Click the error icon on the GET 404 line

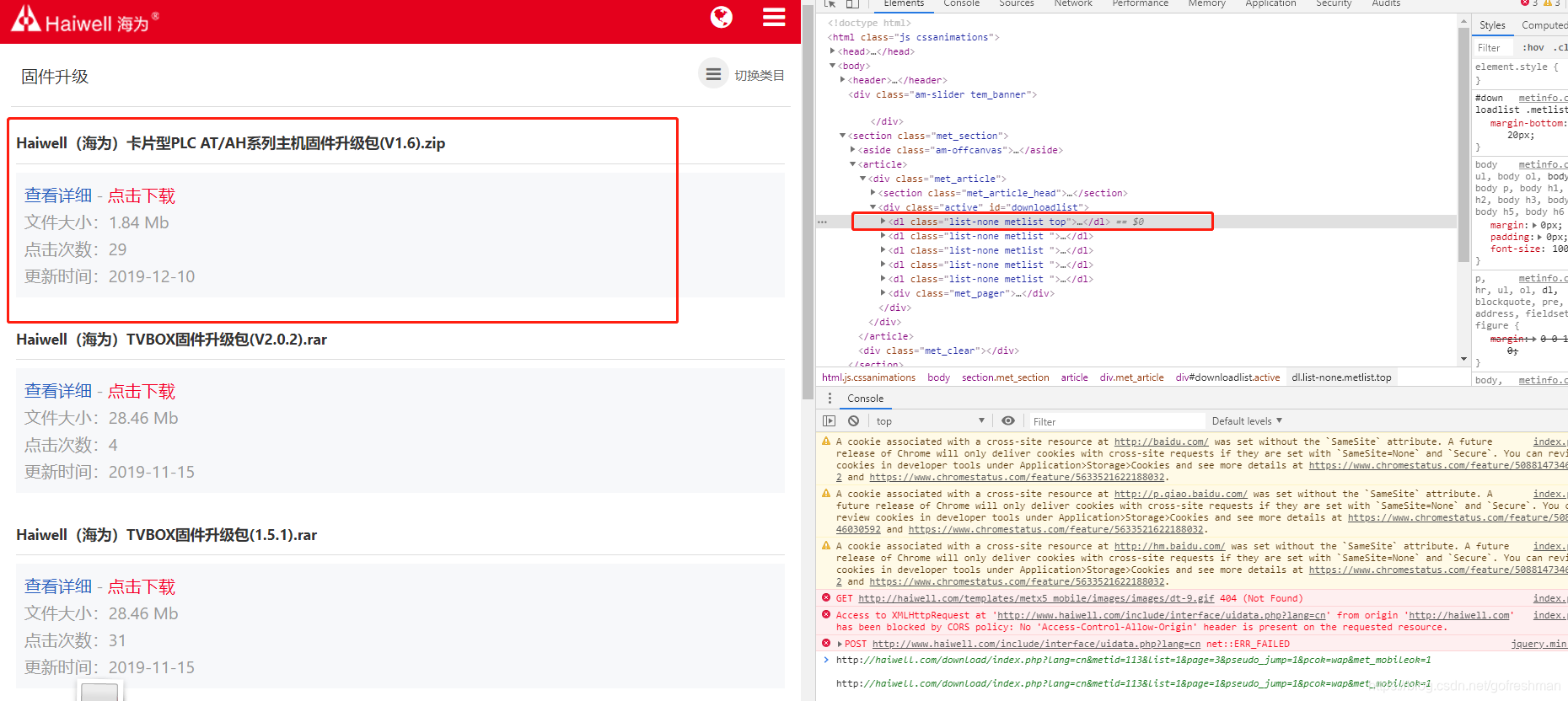click(826, 598)
